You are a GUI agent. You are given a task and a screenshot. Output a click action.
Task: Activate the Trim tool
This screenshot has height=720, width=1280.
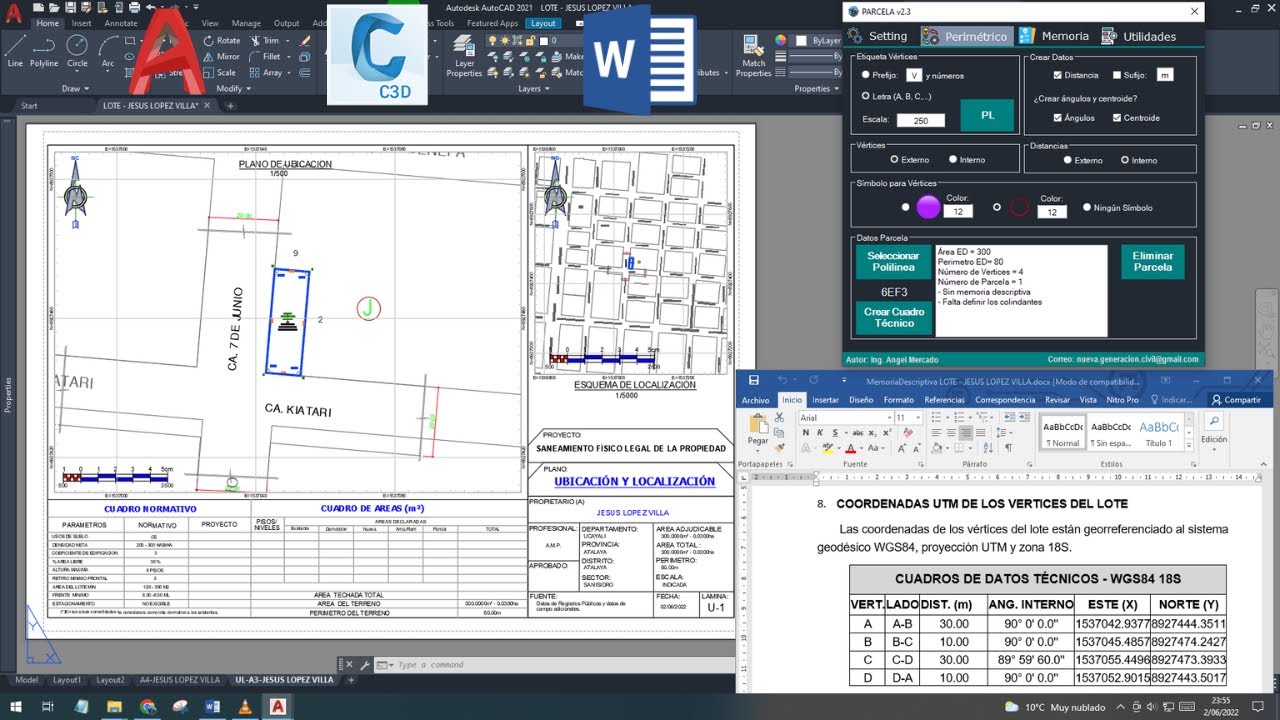[264, 41]
